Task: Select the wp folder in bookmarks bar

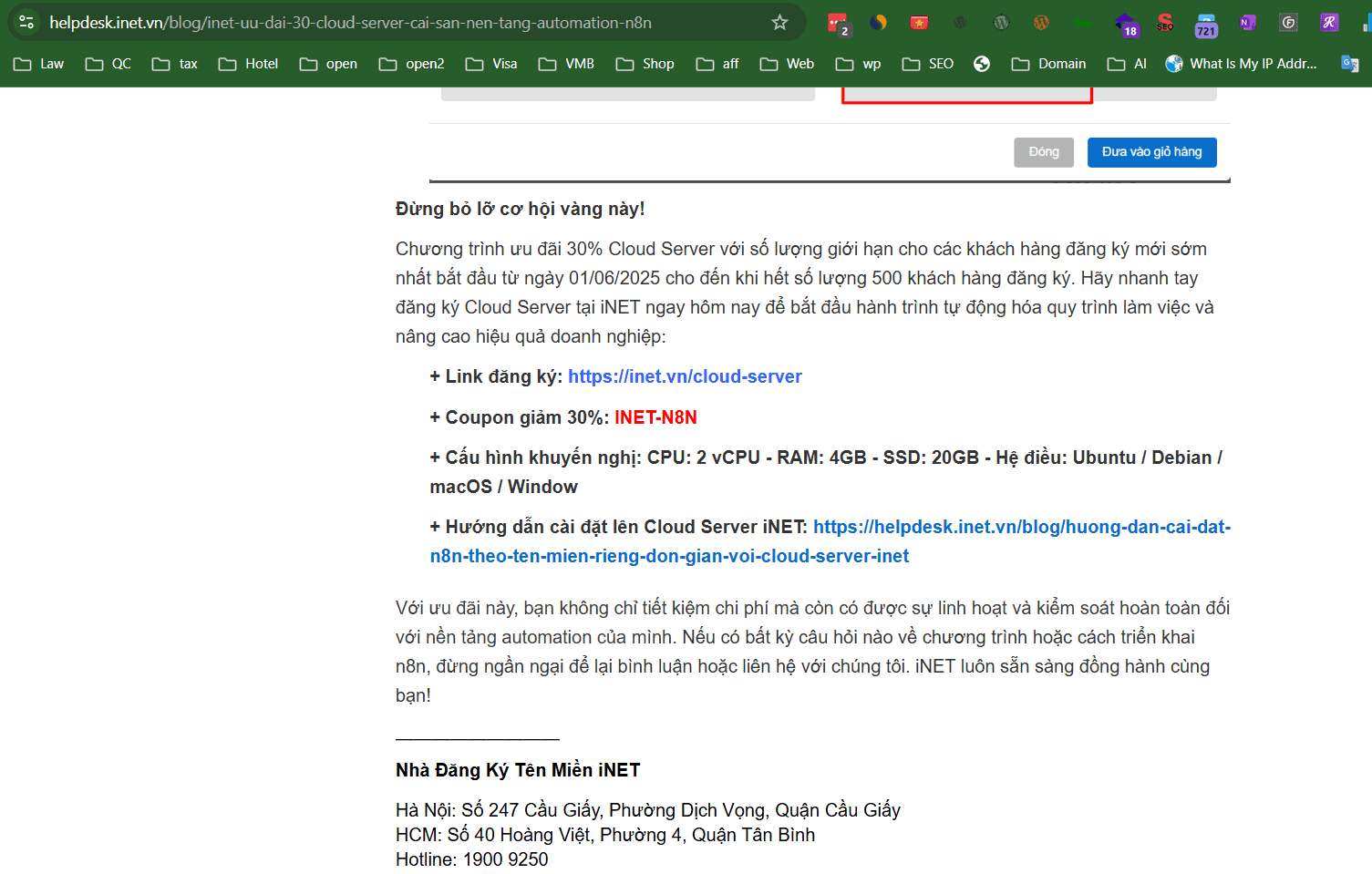Action: pyautogui.click(x=858, y=63)
